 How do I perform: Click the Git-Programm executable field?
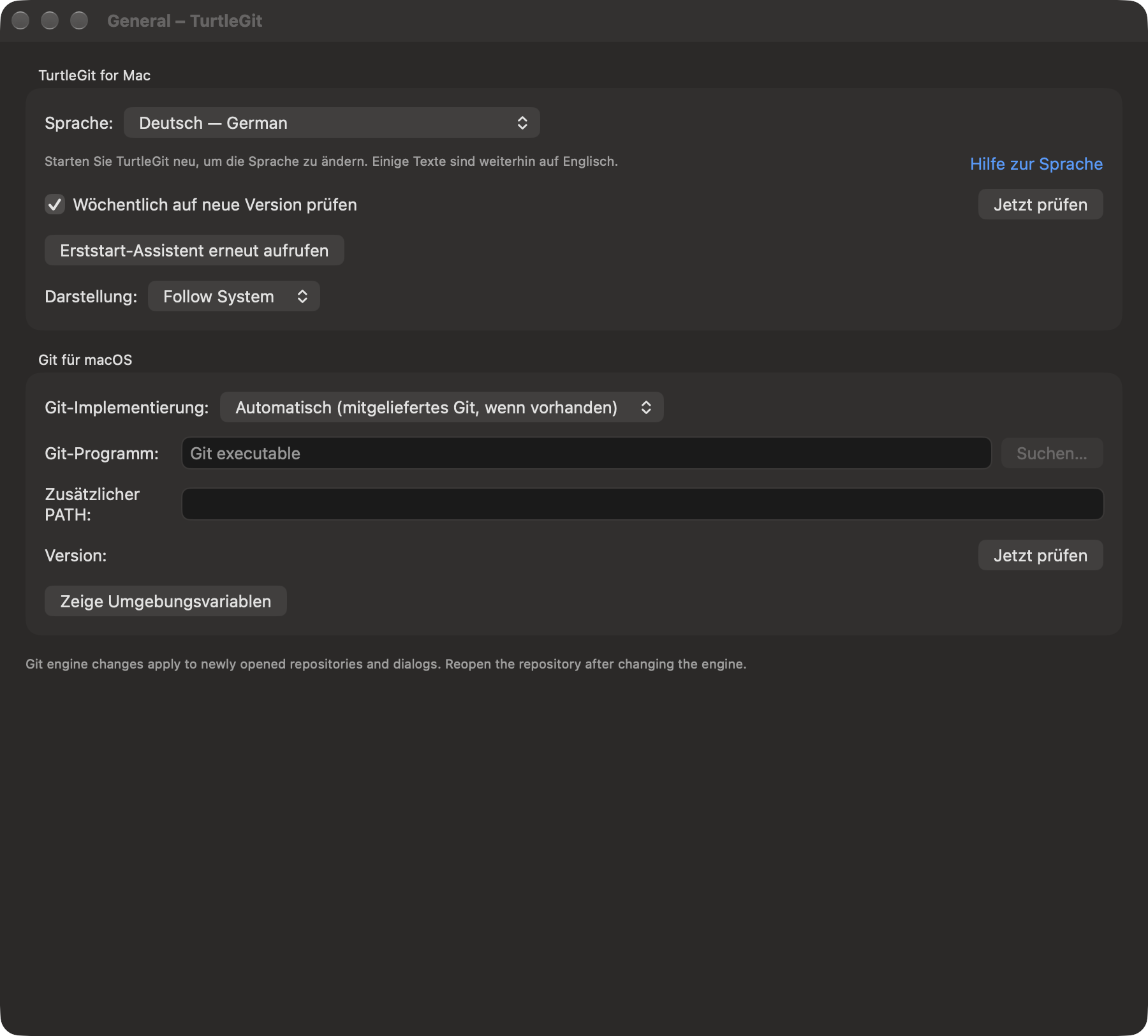587,453
